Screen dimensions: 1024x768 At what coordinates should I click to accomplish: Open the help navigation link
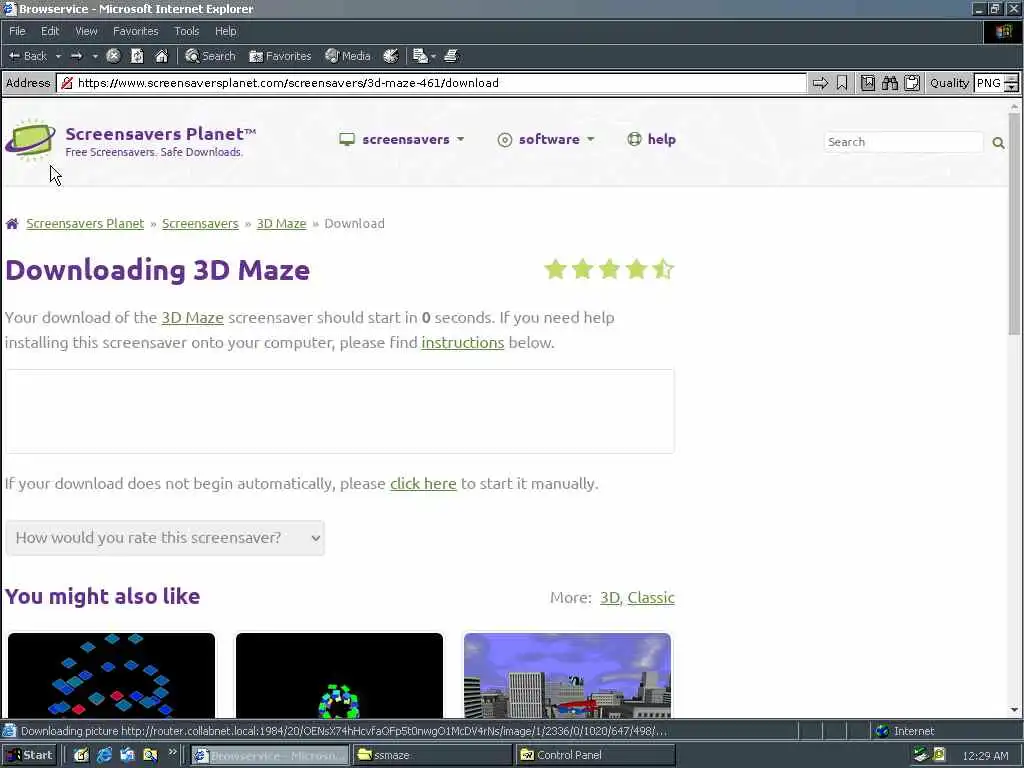[651, 139]
